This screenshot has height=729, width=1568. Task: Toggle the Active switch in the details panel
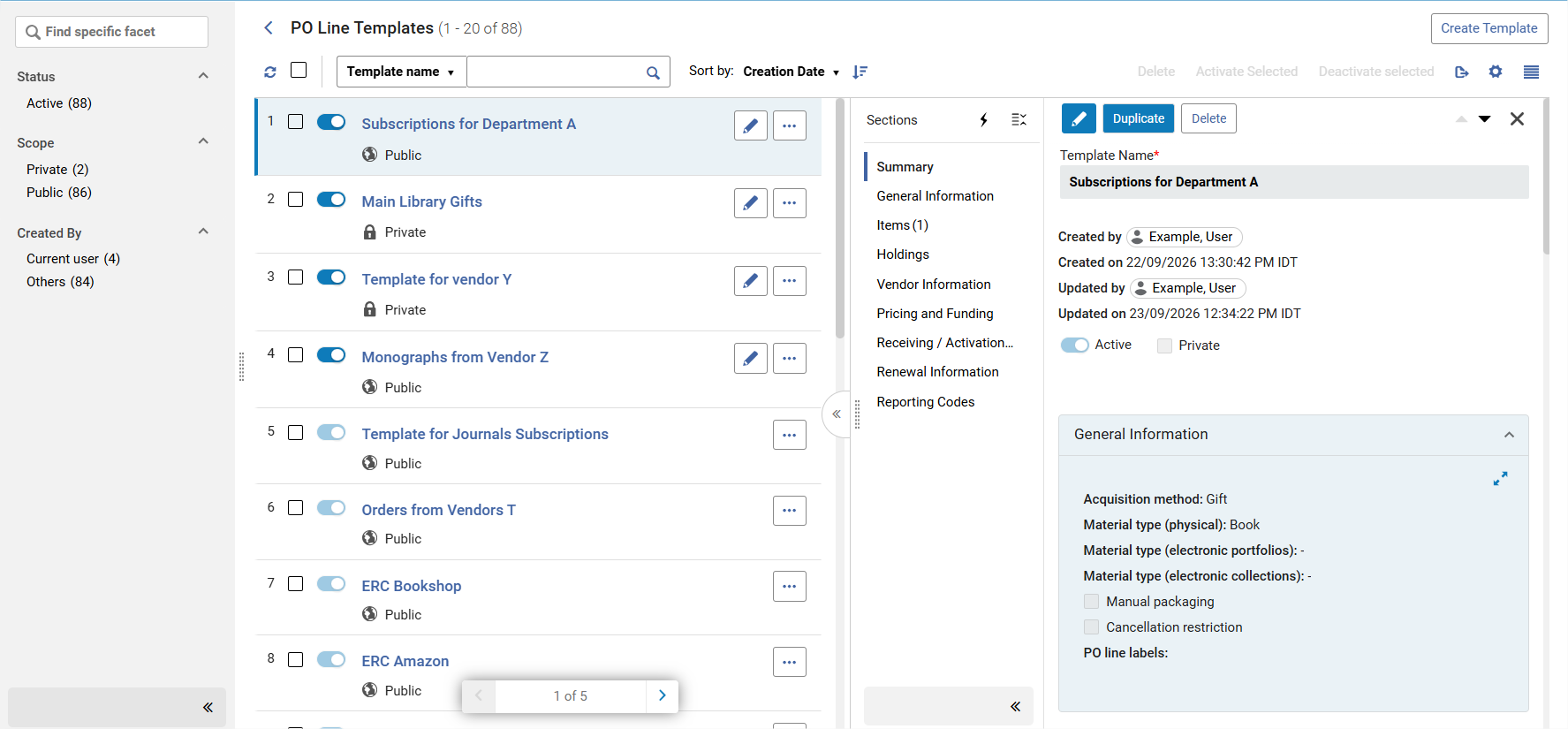point(1075,346)
